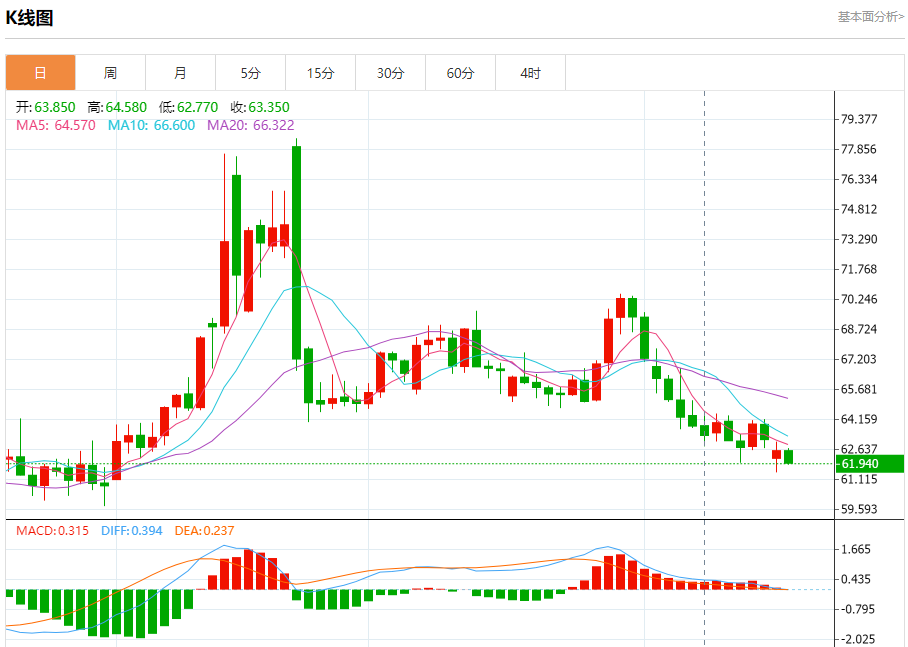908x647 pixels.
Task: Click the 低:62.770 low value
Action: point(188,107)
